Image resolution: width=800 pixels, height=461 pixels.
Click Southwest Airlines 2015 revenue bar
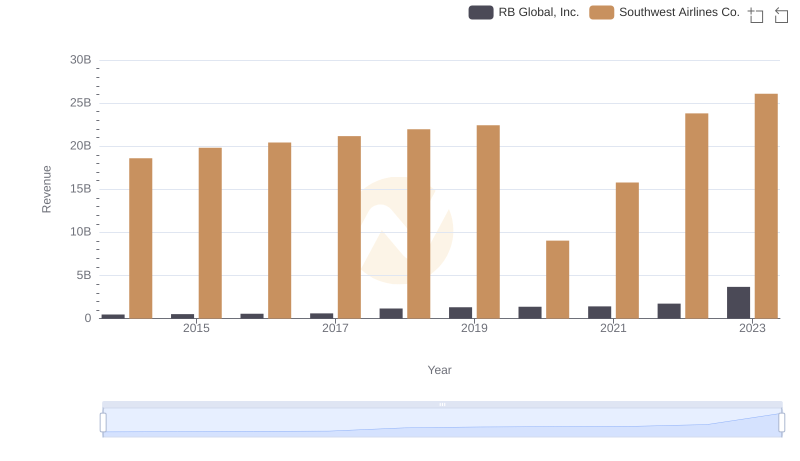210,233
